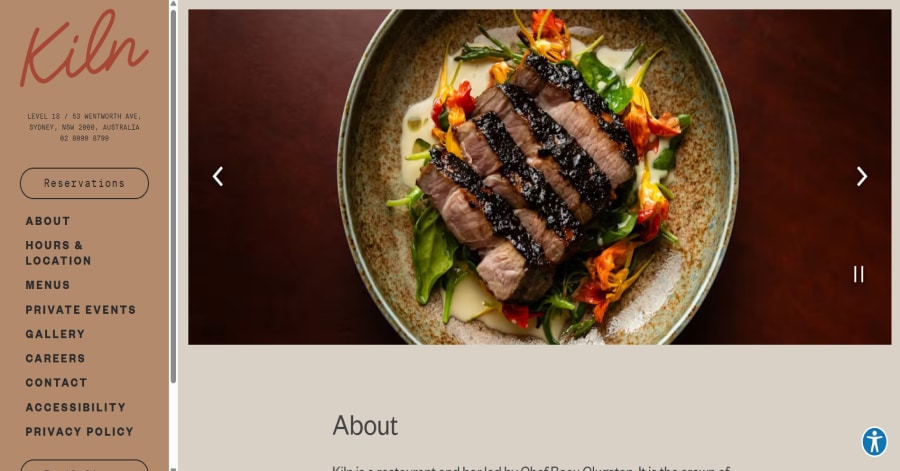
Task: Open the Menus section
Action: [x=48, y=285]
